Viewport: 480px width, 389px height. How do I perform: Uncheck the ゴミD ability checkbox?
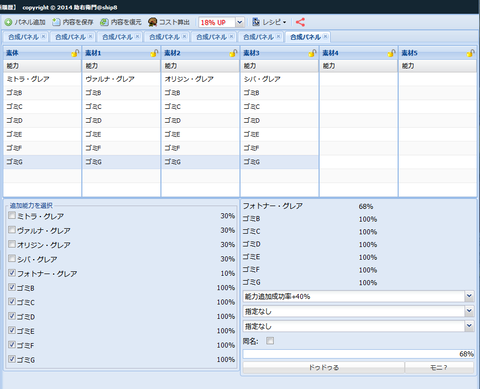pos(12,316)
